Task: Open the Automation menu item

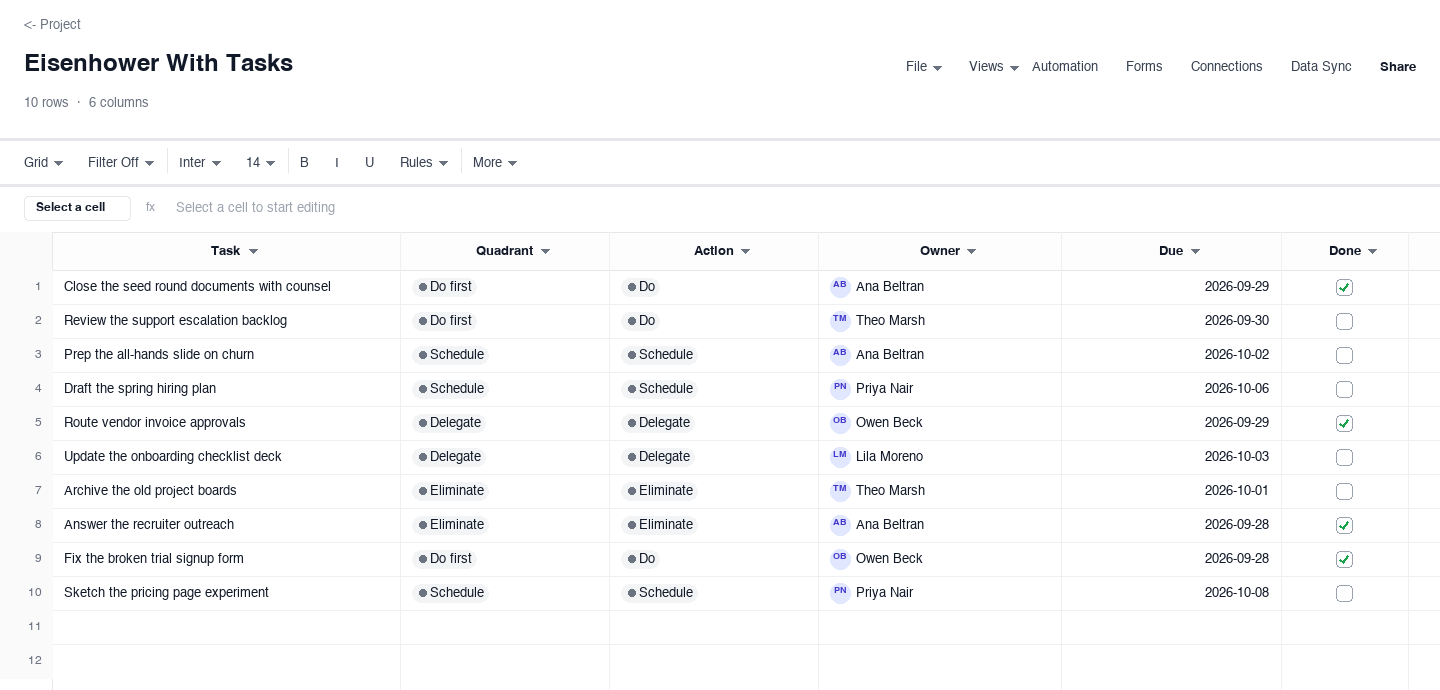Action: [x=1065, y=67]
